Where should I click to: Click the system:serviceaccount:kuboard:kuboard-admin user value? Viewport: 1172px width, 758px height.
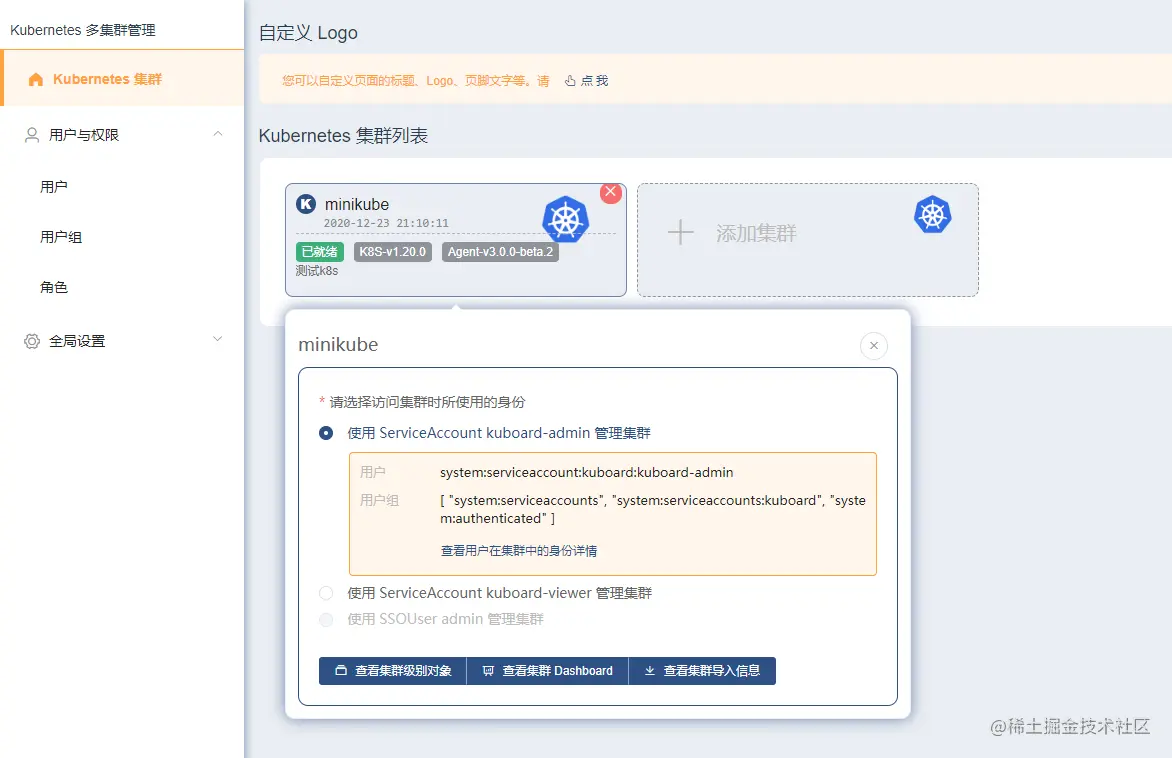coord(587,472)
